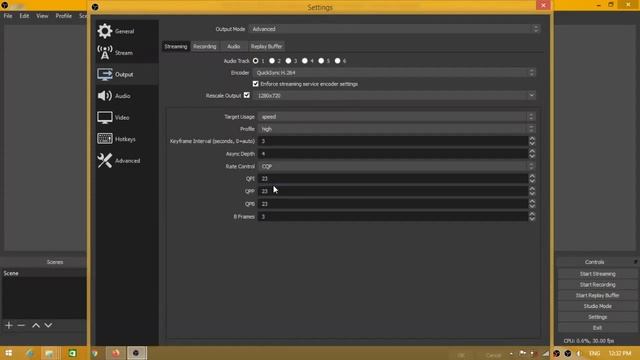This screenshot has width=640, height=360.
Task: Open File Explorer in taskbar
Action: [x=49, y=353]
